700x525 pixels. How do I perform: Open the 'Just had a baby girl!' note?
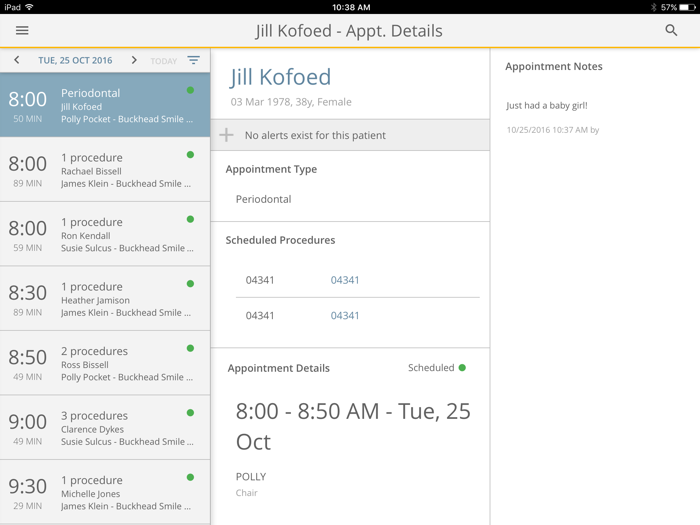[x=547, y=106]
